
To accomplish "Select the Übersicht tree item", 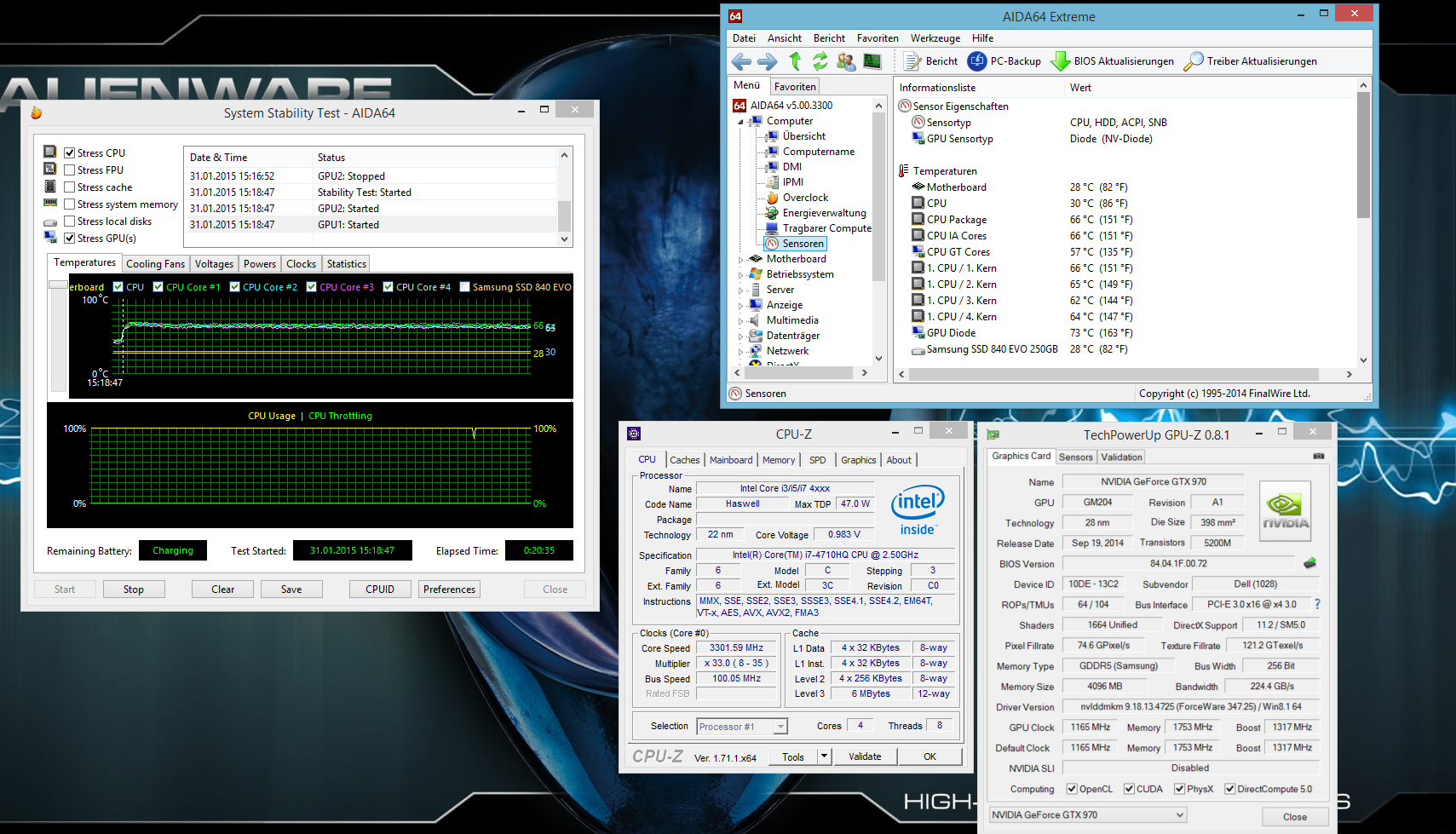I will click(803, 136).
